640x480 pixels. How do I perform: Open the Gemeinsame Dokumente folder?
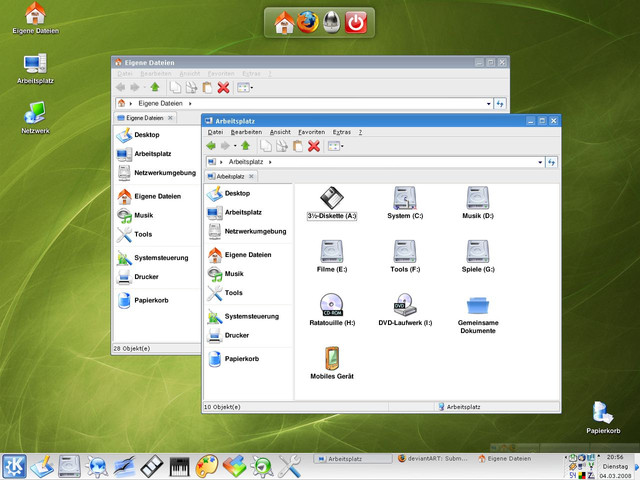(477, 304)
